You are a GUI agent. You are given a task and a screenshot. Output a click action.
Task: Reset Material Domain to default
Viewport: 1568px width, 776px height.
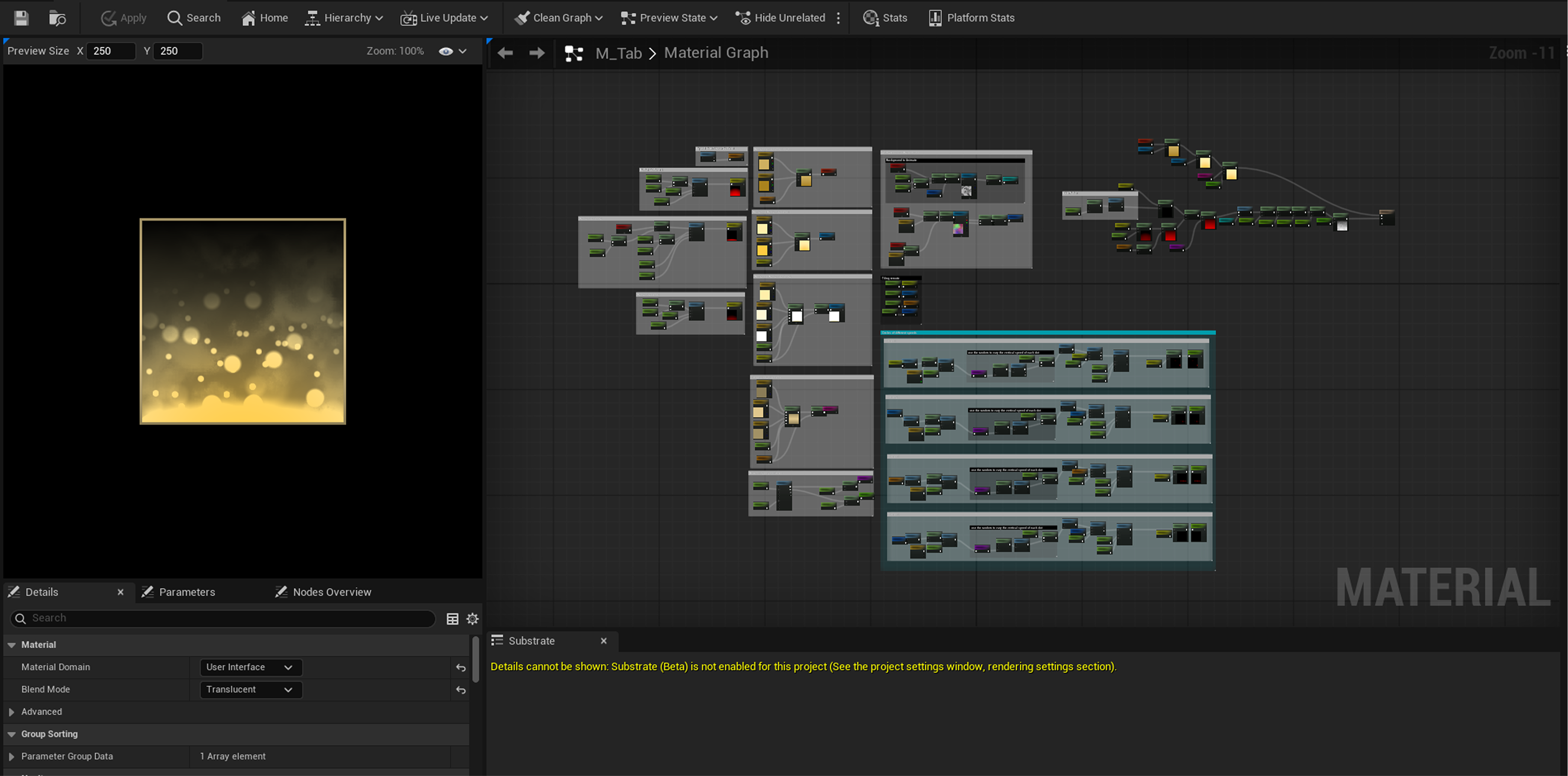click(461, 668)
